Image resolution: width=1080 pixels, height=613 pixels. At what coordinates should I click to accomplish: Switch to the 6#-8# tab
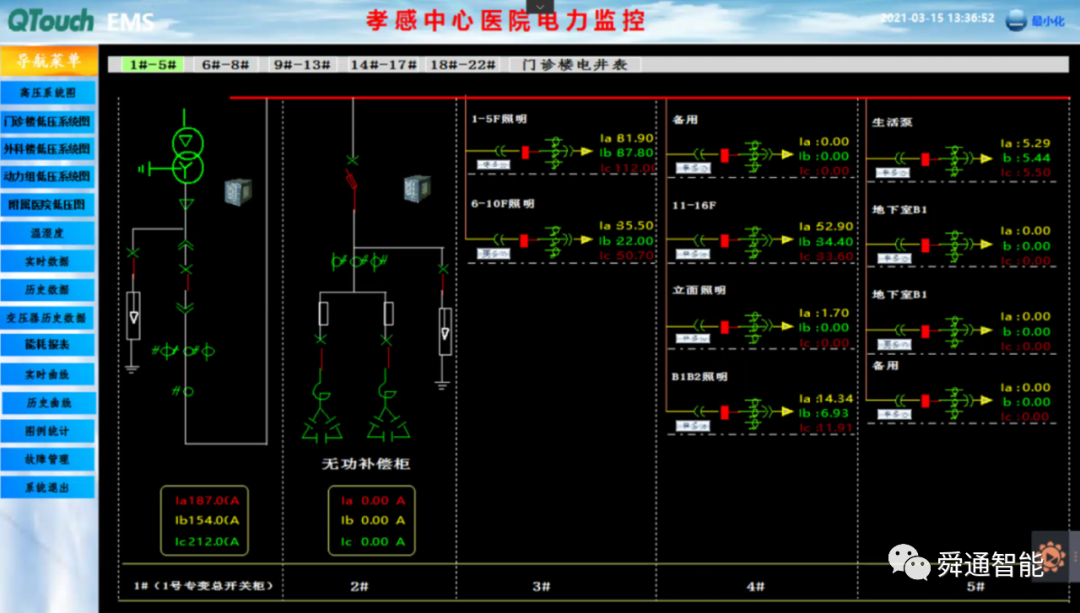point(225,65)
